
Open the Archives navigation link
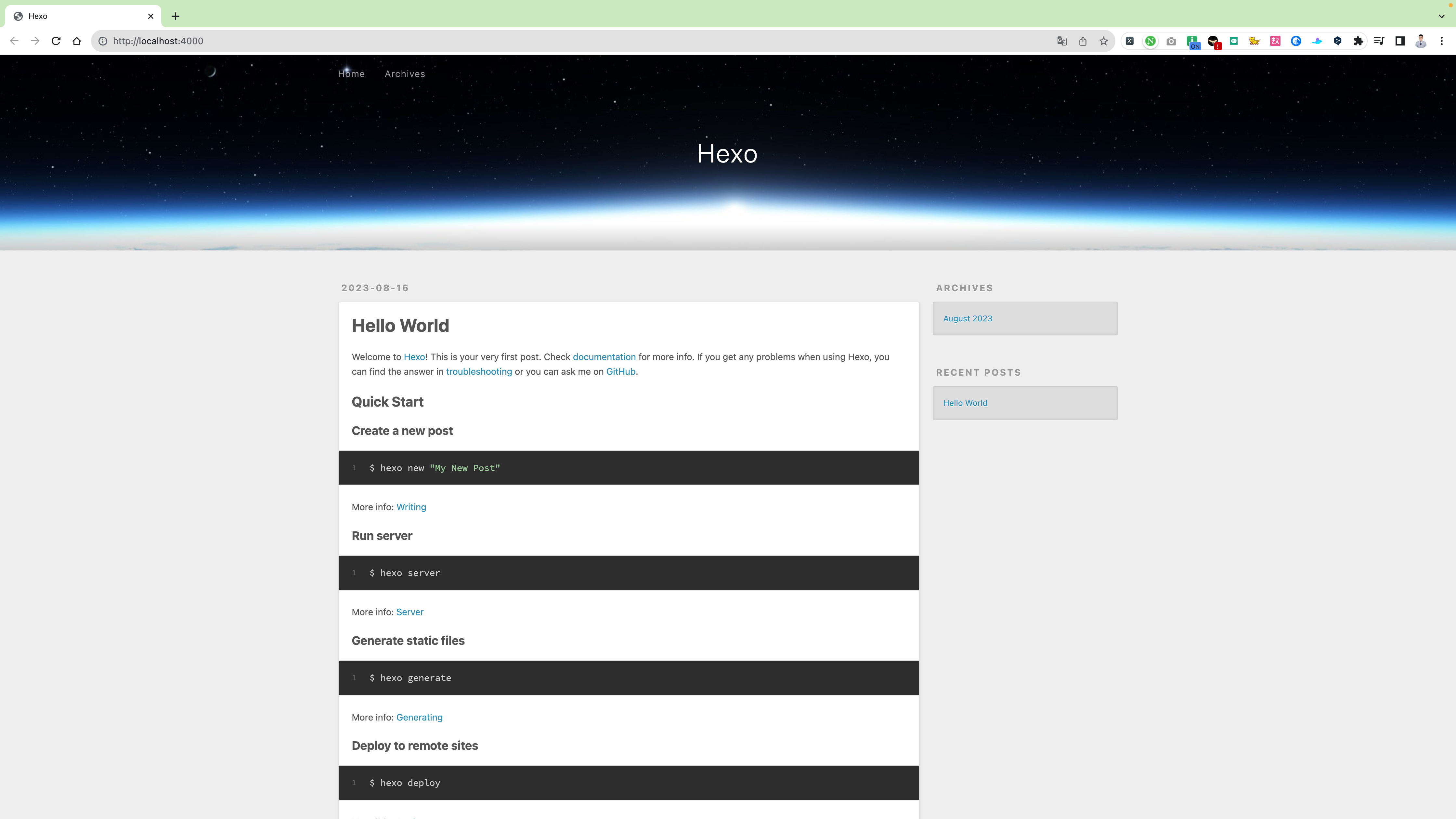[x=405, y=74]
